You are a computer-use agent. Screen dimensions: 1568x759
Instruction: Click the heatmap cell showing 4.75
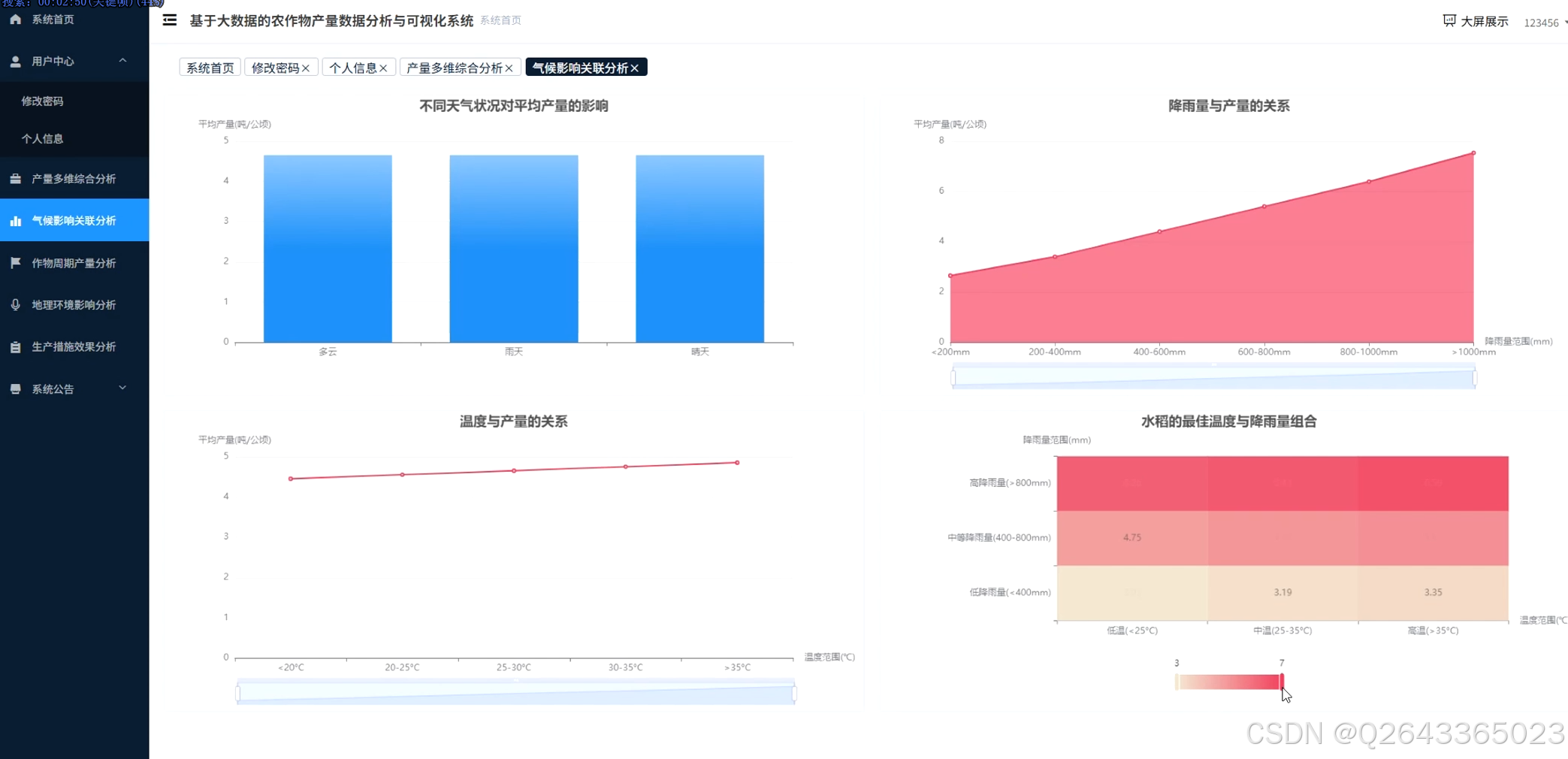tap(1132, 538)
